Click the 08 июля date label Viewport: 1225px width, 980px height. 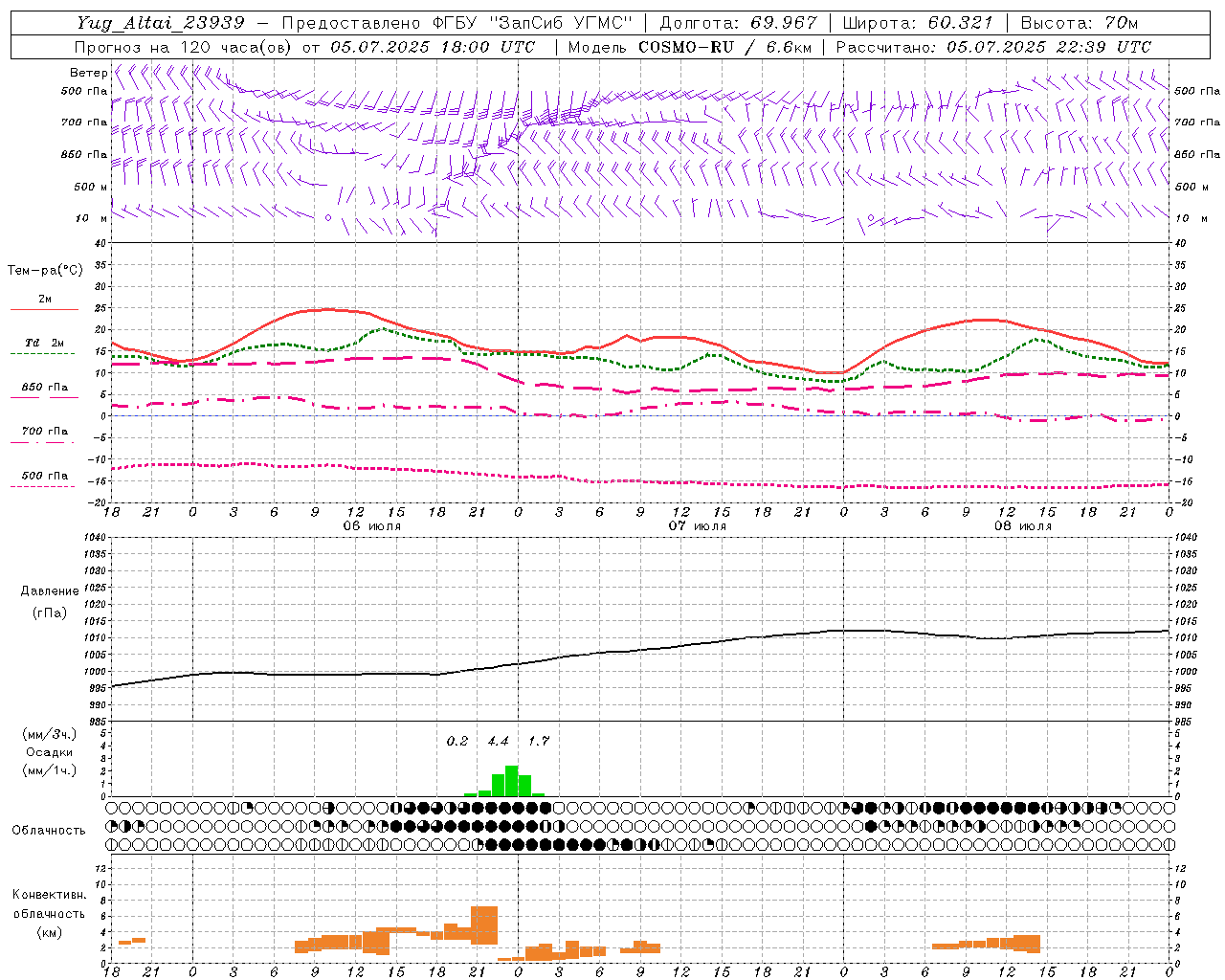[x=1023, y=526]
